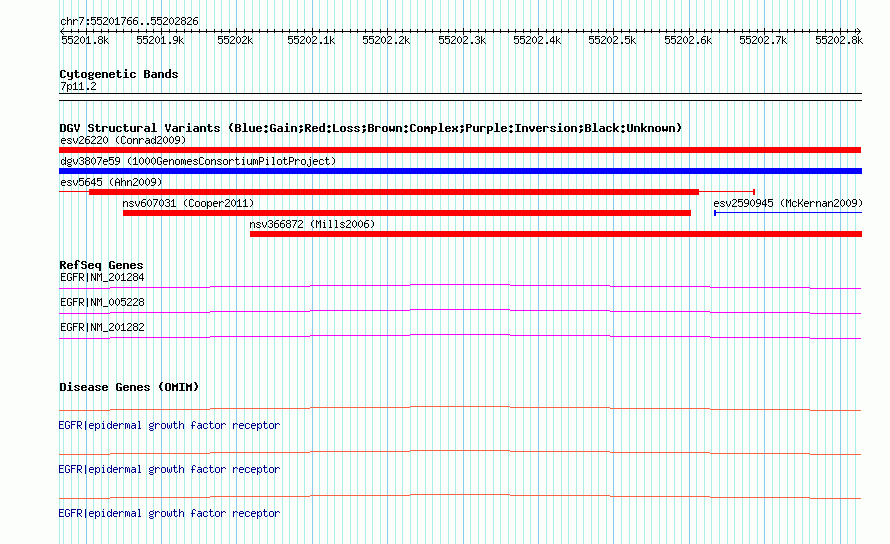
Task: Click the 55202.3k ruler label
Action: tap(462, 40)
